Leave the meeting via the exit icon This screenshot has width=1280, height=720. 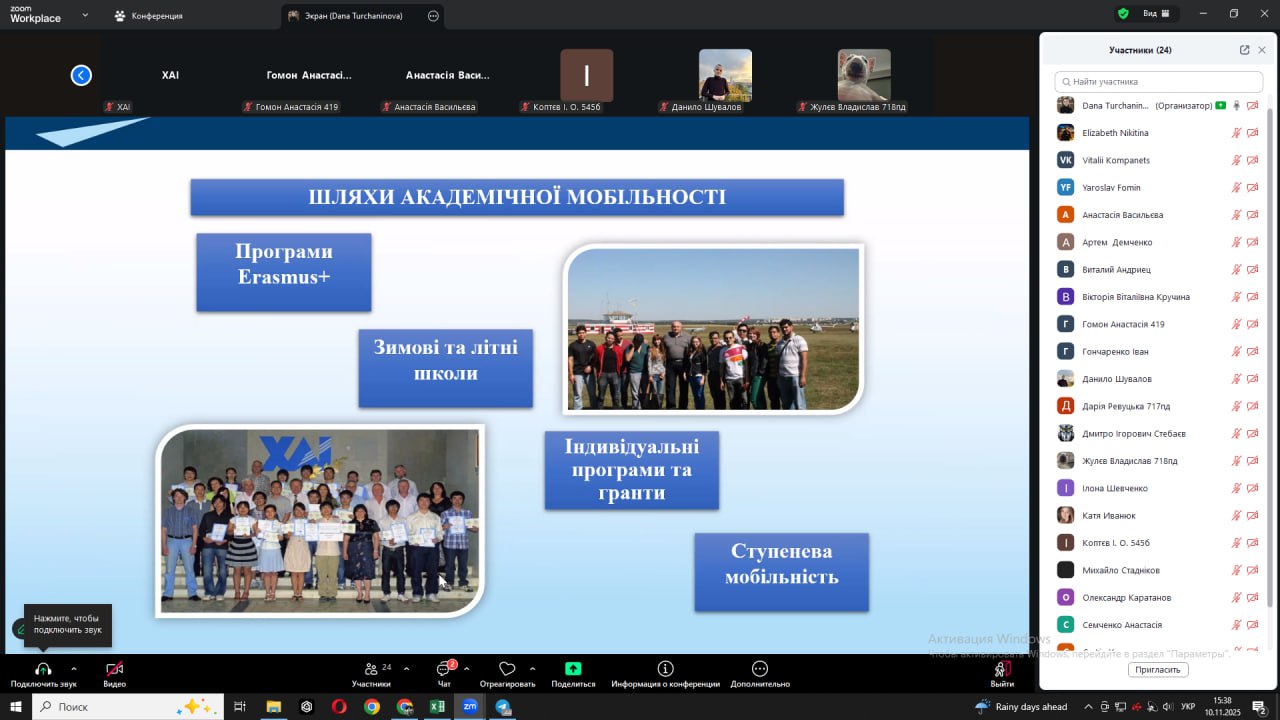pyautogui.click(x=1001, y=669)
